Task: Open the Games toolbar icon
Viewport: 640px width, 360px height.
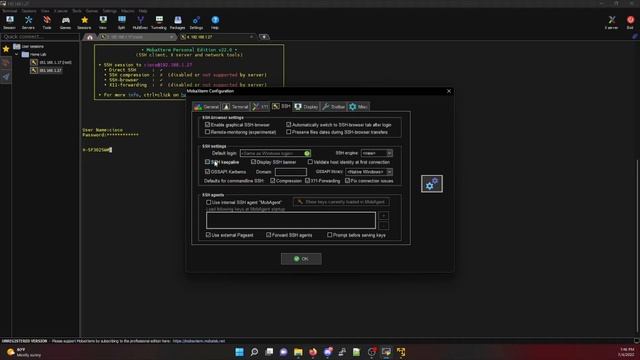Action: click(x=65, y=22)
